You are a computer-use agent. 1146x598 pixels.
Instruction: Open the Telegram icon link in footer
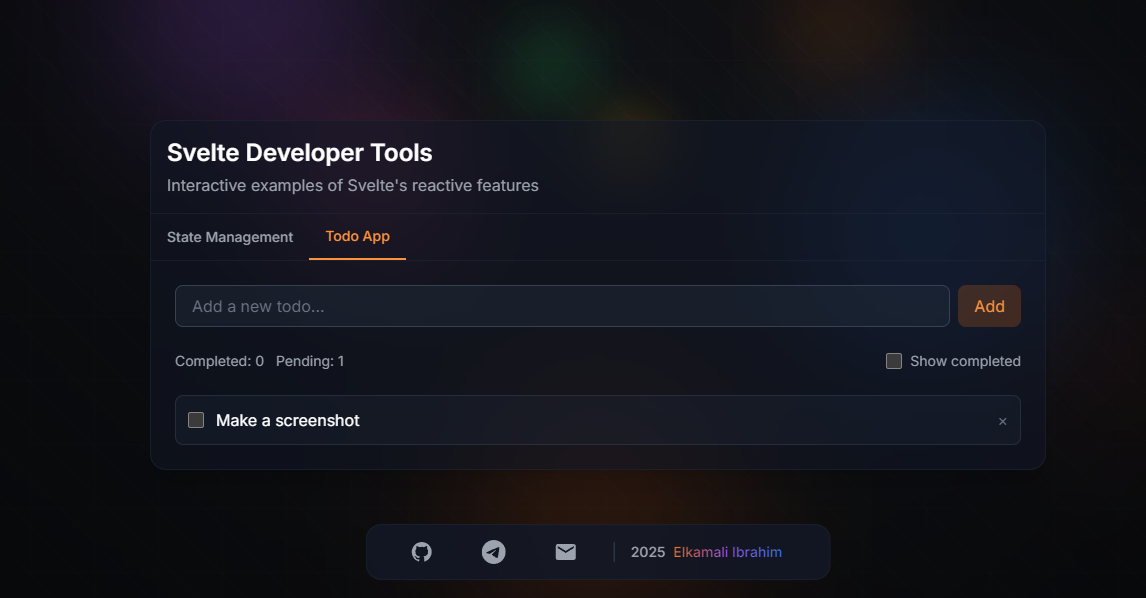(x=493, y=552)
